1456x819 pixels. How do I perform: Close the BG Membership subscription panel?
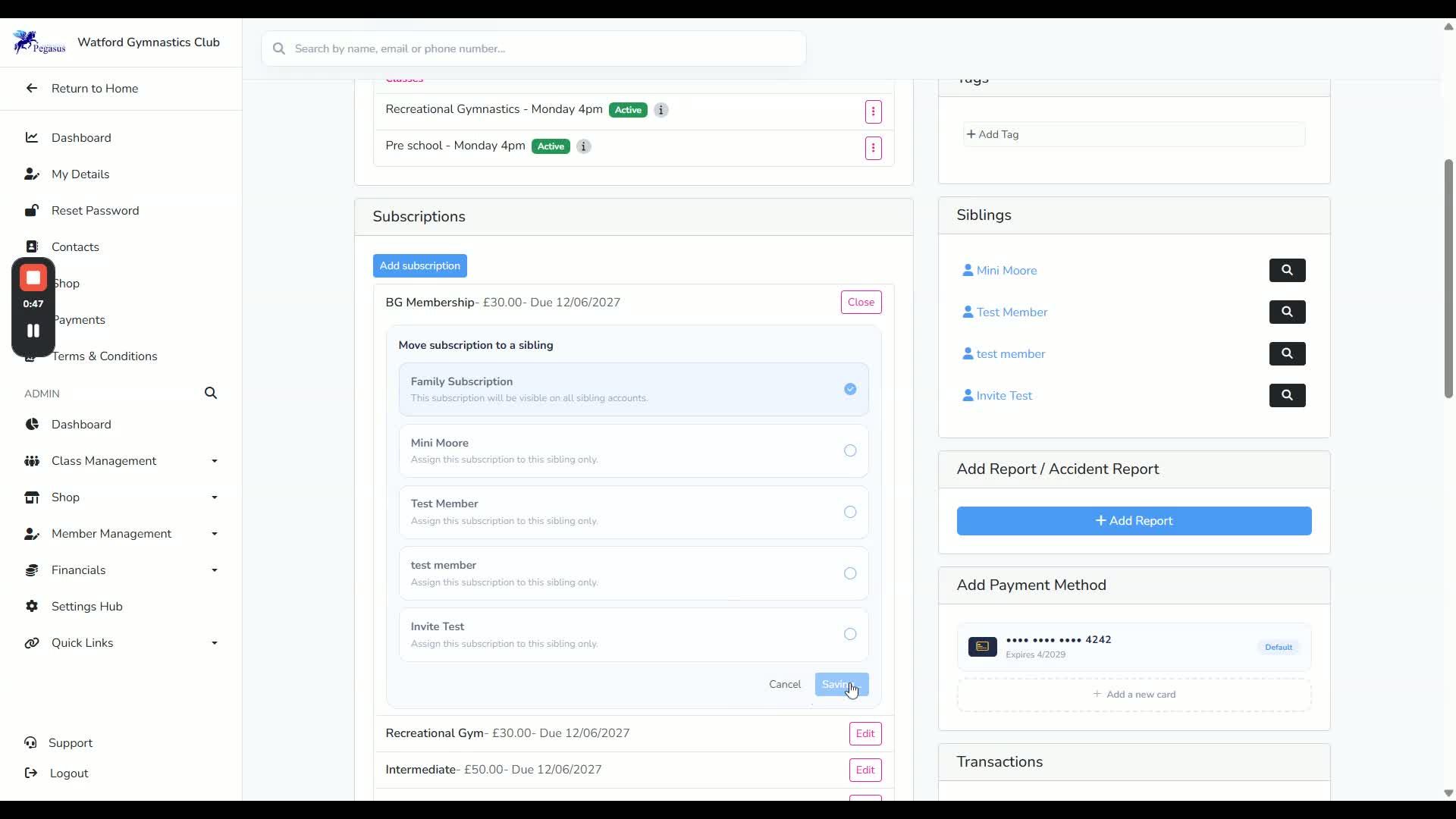click(861, 302)
